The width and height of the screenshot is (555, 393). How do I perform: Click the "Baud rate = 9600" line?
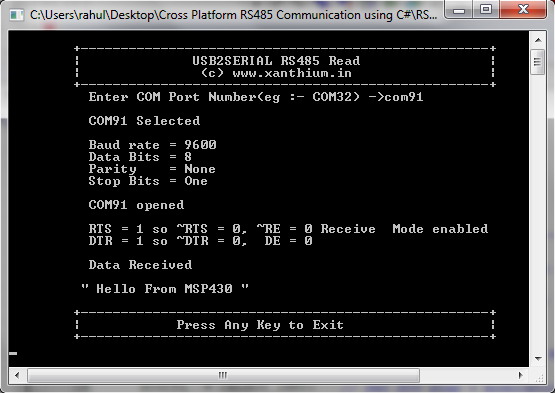[153, 145]
